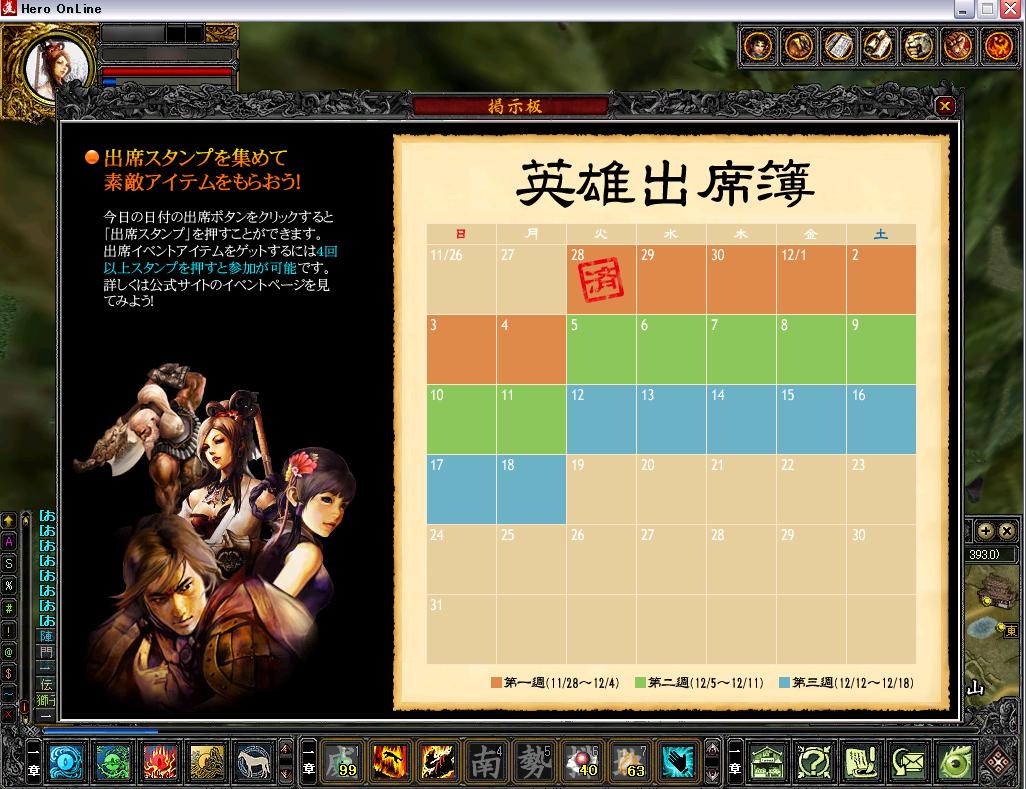Screen dimensions: 1026x789
Task: Click the red flame hand skill icon
Action: coord(160,762)
